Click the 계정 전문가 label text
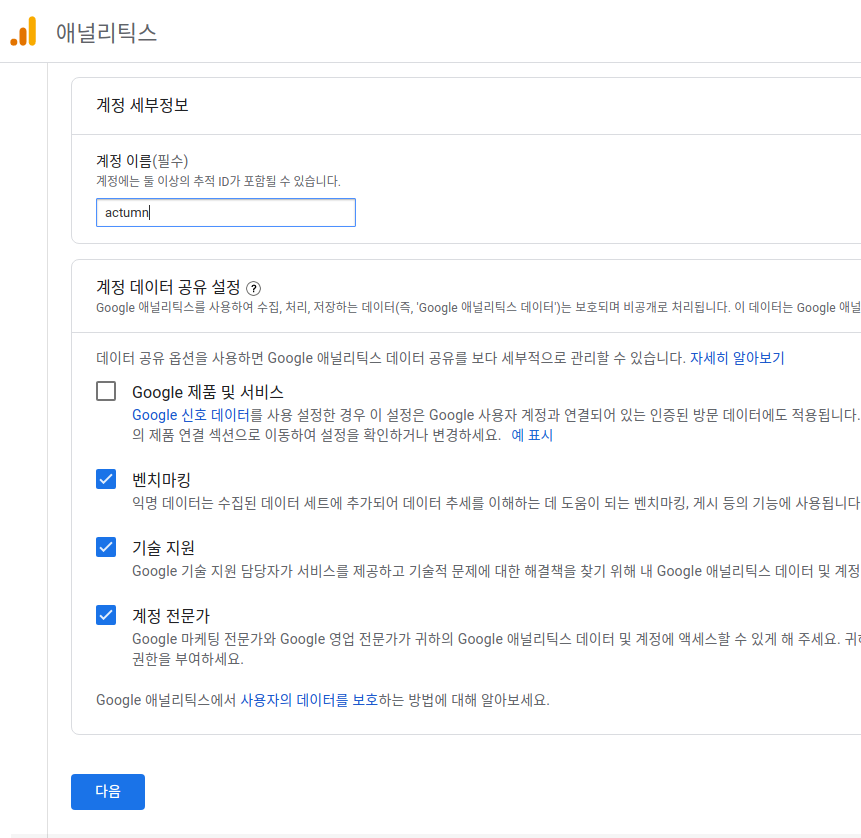This screenshot has width=861, height=838. 171,616
